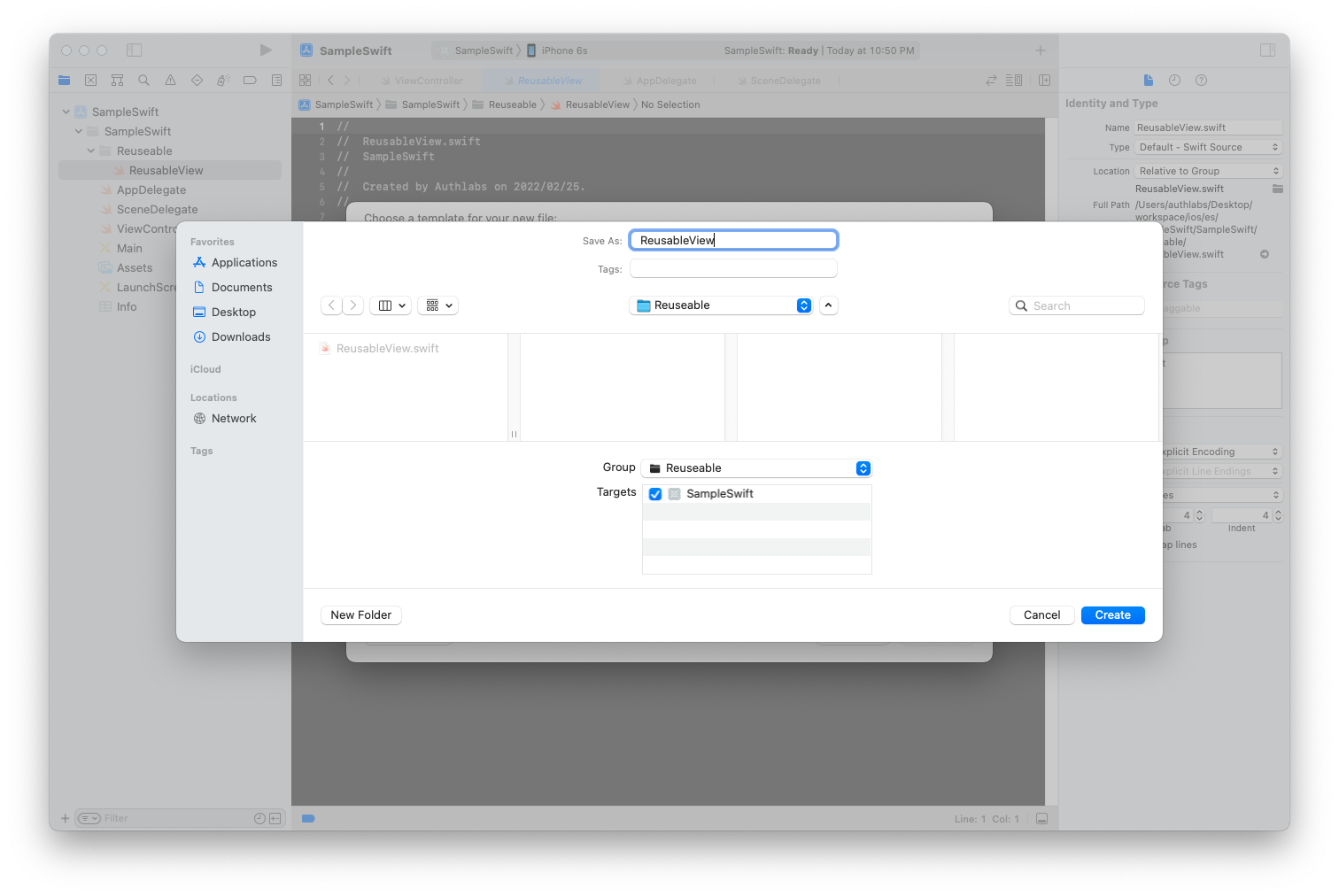Go back in Xcode editor history
Viewport: 1339px width, 896px height.
[330, 81]
